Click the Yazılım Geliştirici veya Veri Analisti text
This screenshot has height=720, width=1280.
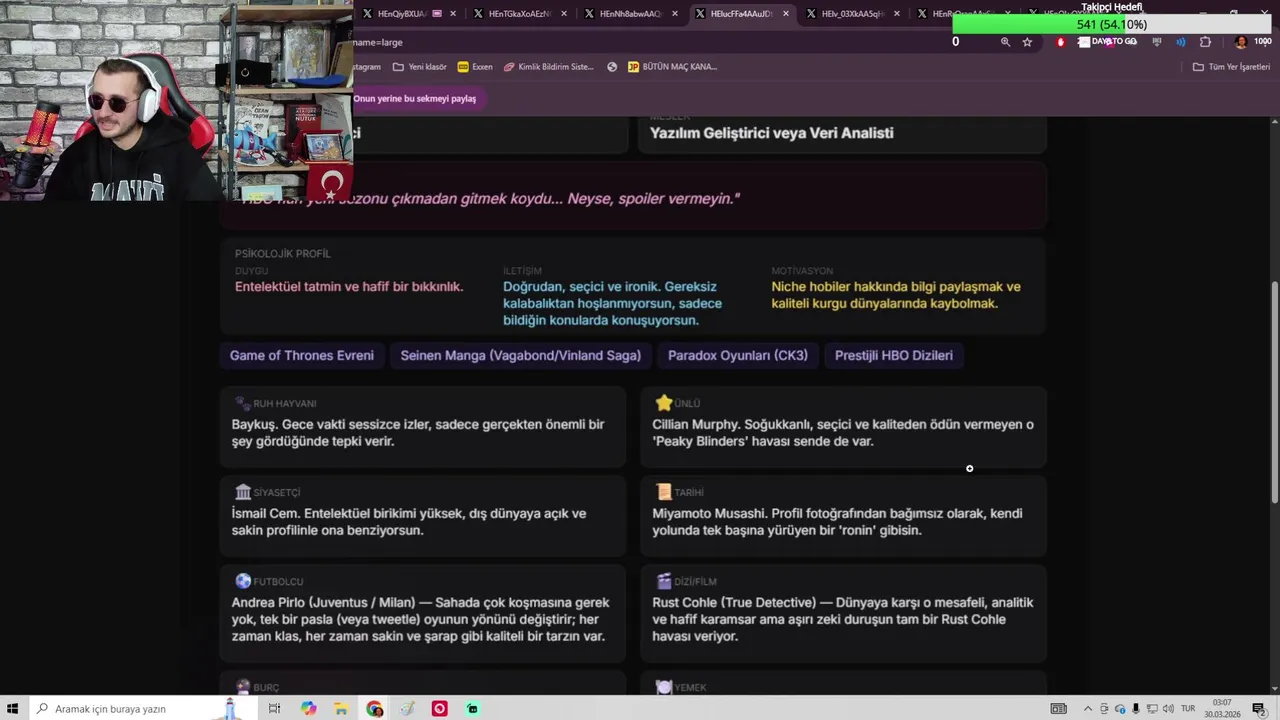[771, 133]
